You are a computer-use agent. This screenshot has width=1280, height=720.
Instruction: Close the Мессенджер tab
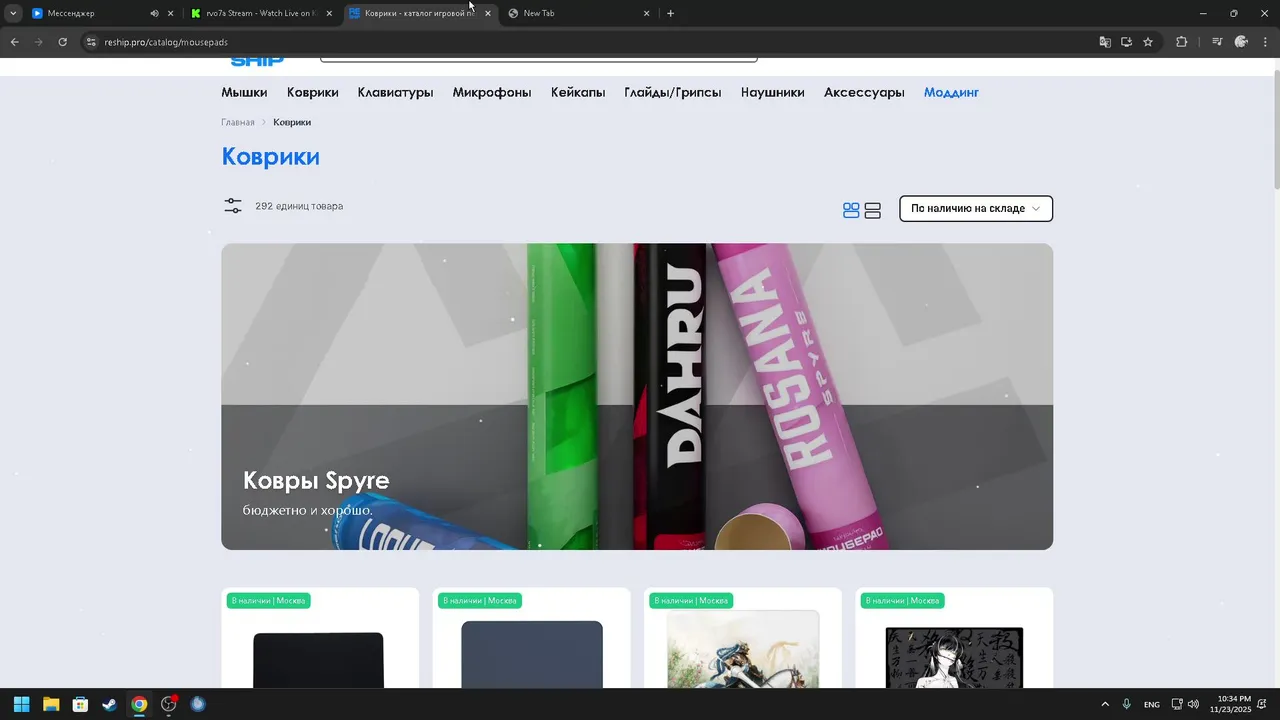click(x=170, y=13)
